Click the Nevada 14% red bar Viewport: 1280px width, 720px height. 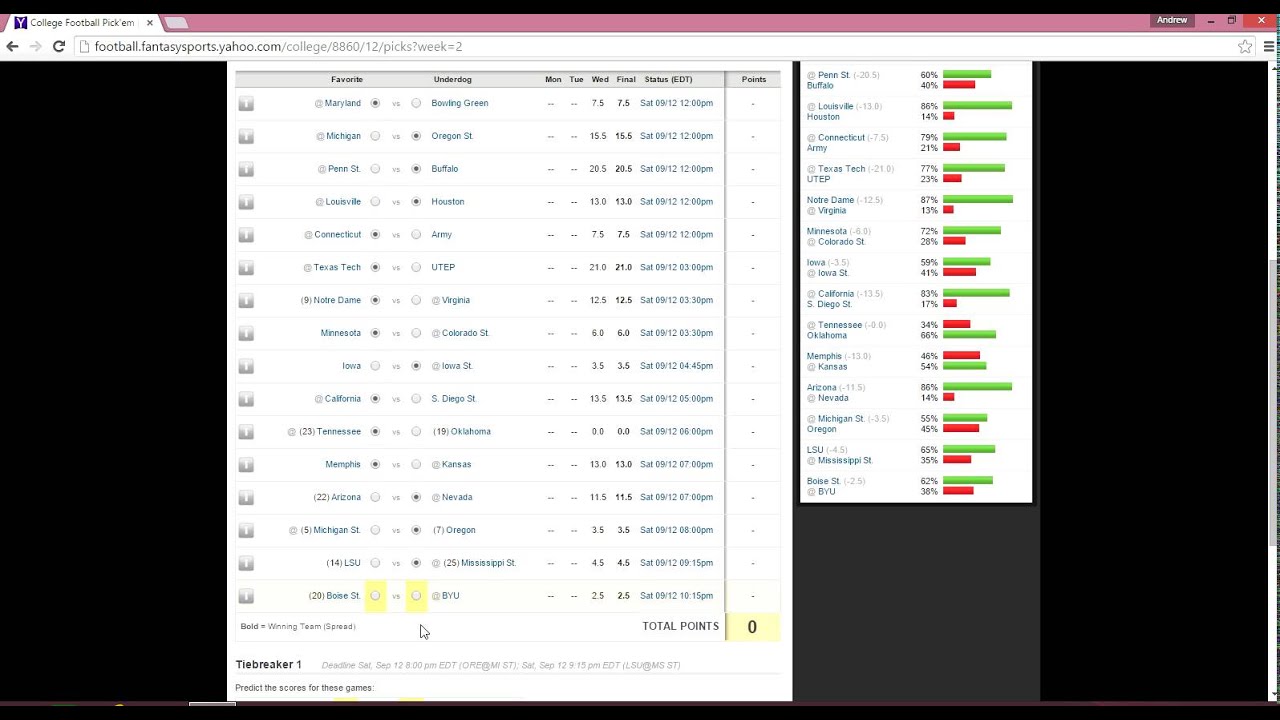click(948, 397)
